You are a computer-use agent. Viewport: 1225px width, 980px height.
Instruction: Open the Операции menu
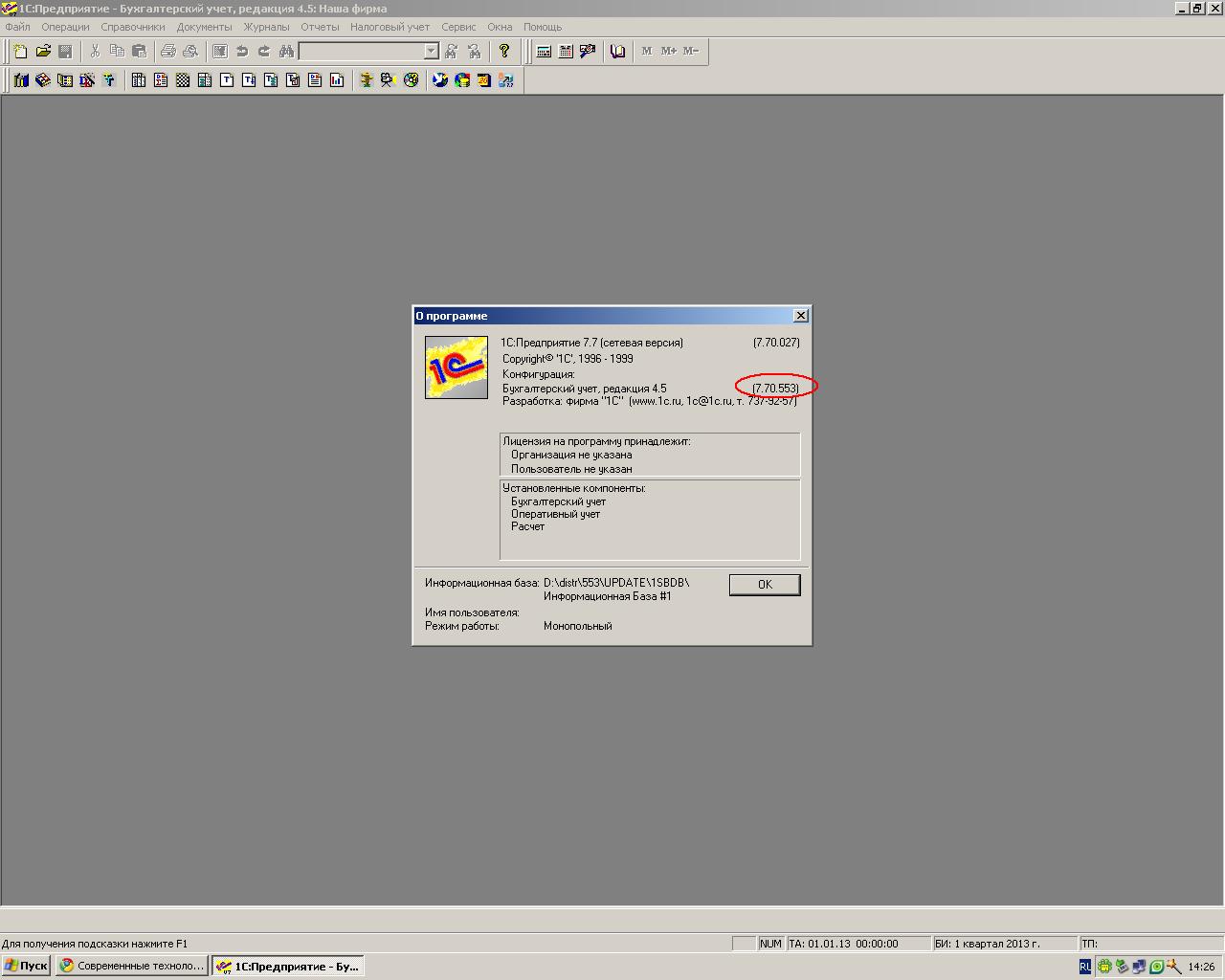[65, 27]
